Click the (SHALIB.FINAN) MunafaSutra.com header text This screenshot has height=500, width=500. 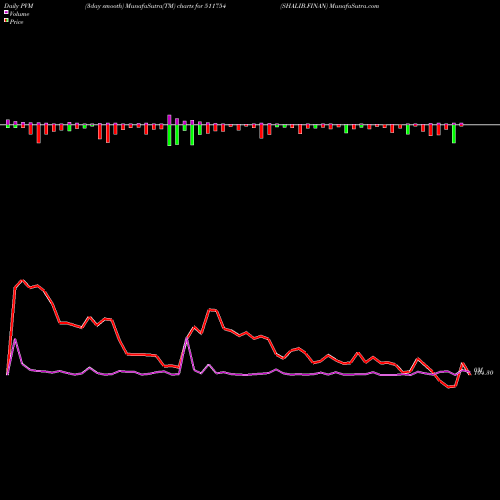coord(329,6)
